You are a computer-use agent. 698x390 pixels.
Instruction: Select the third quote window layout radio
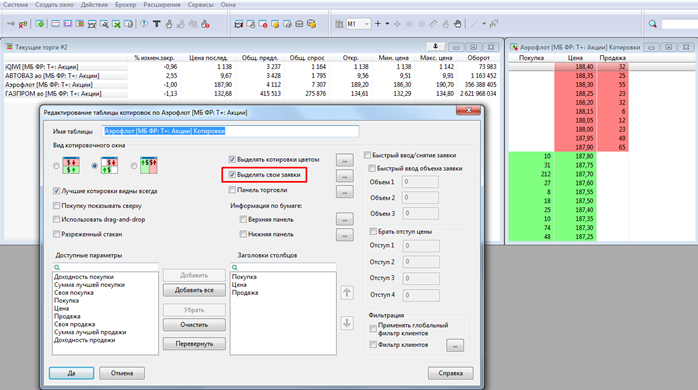(x=134, y=166)
